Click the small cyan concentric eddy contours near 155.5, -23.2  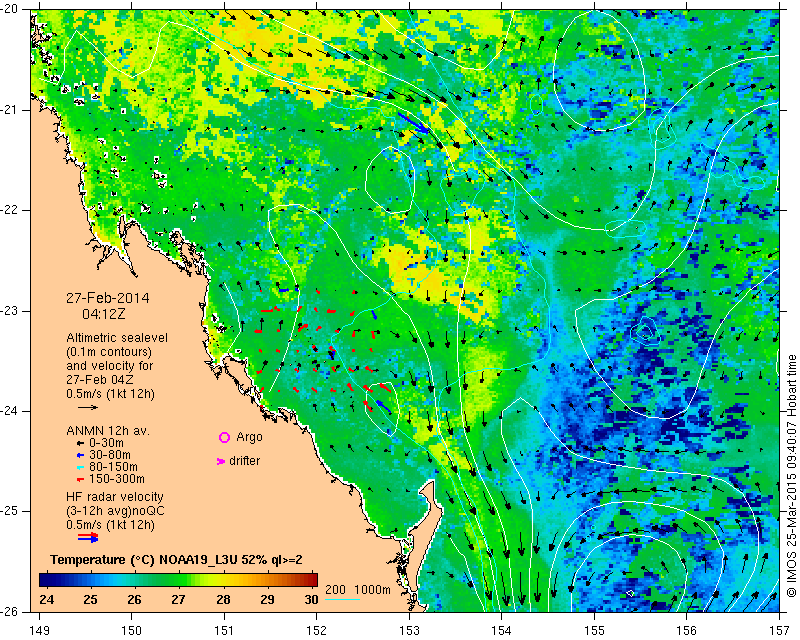click(645, 332)
